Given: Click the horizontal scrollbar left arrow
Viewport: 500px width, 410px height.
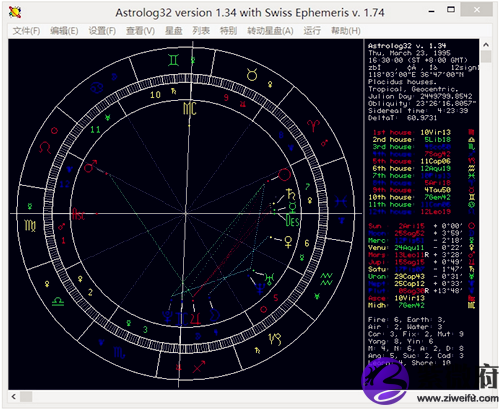Looking at the screenshot, I should point(14,397).
